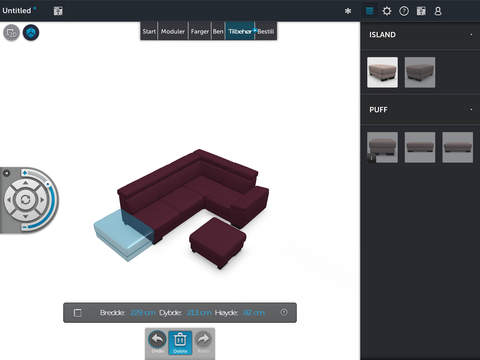Click the Redo arrow button
Screen dimensions: 480x360
coord(203,341)
